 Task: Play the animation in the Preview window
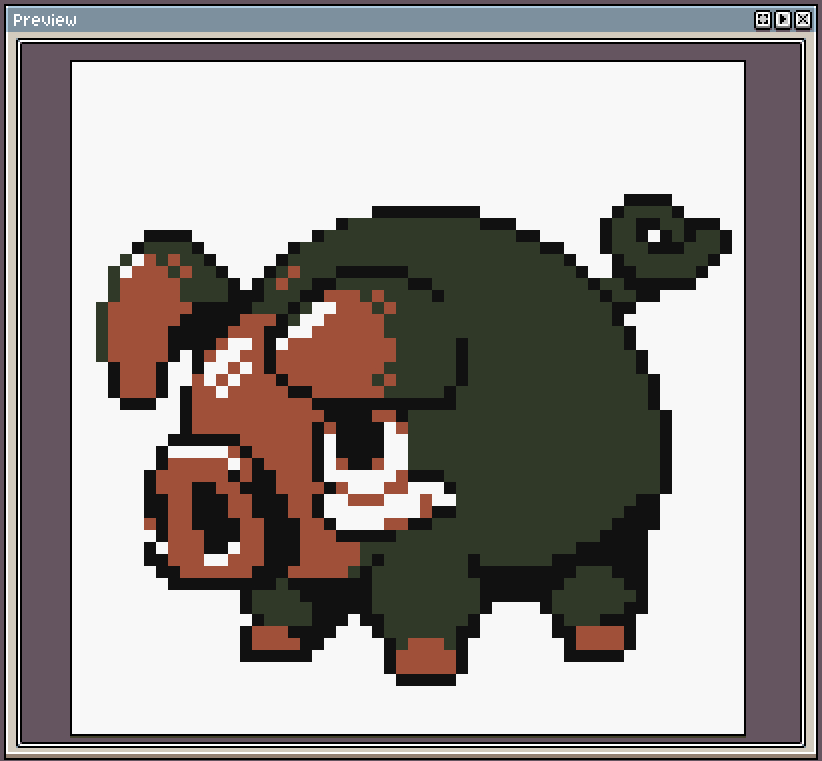click(x=783, y=19)
